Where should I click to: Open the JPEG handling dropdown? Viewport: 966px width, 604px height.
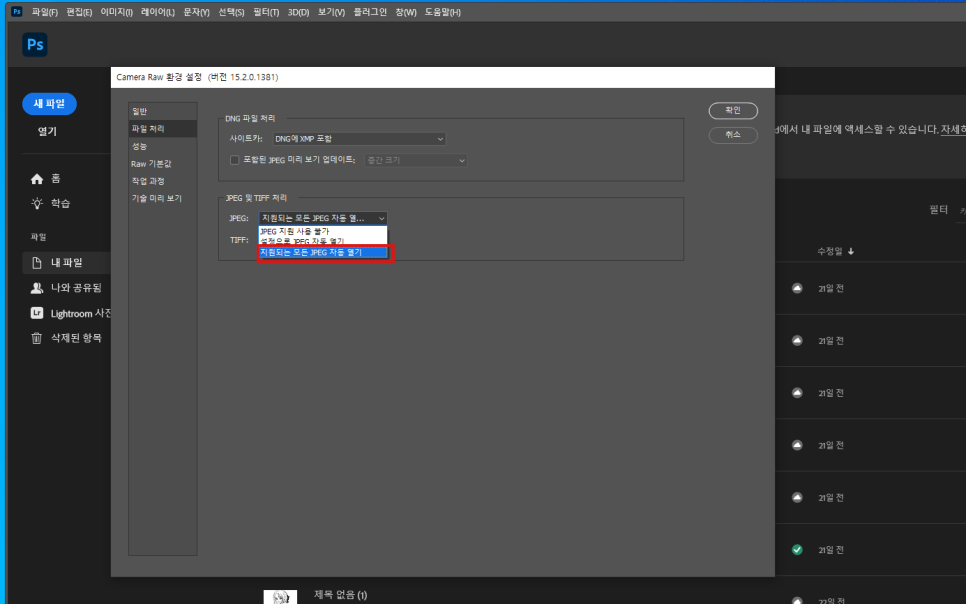[323, 218]
